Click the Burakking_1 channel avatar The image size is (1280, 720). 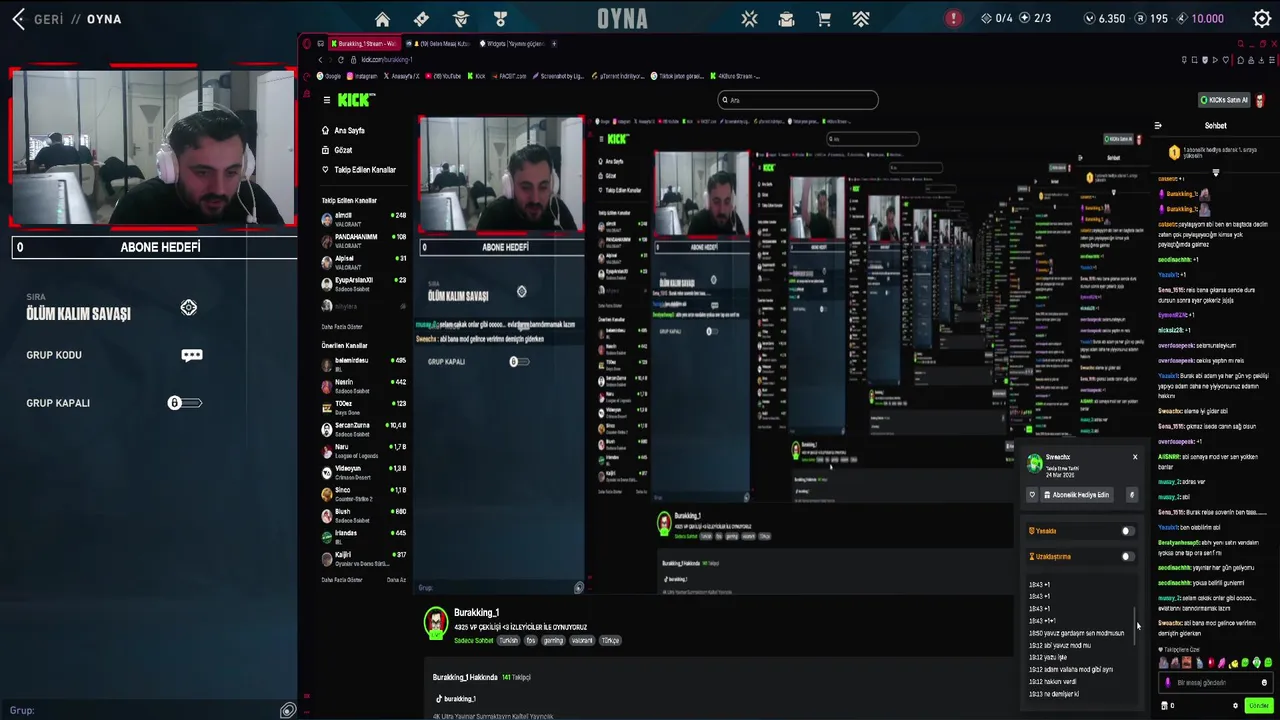[x=436, y=623]
